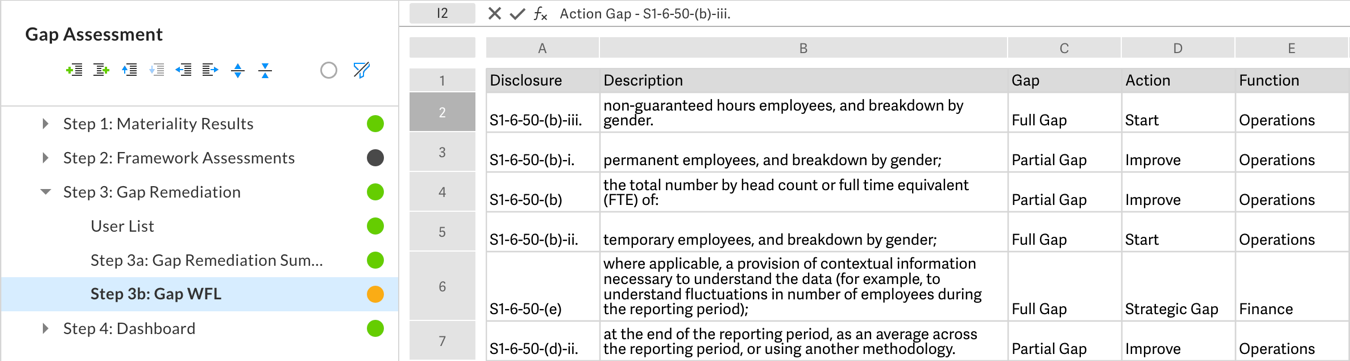
Task: Select Step 4: Dashboard label
Action: pos(129,328)
